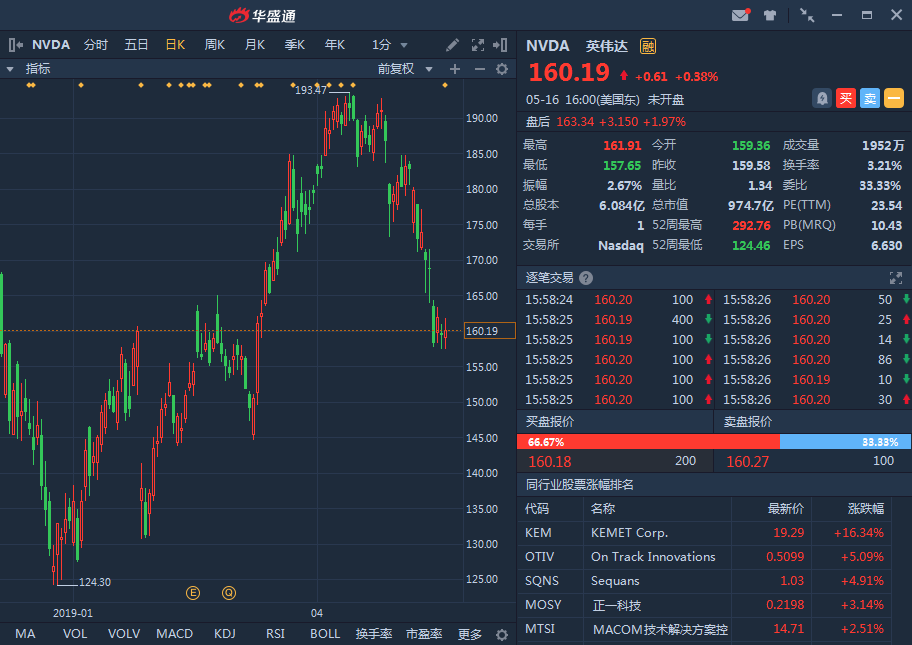Select the MACD indicator tab
Screen dimensions: 912x645
tap(174, 634)
